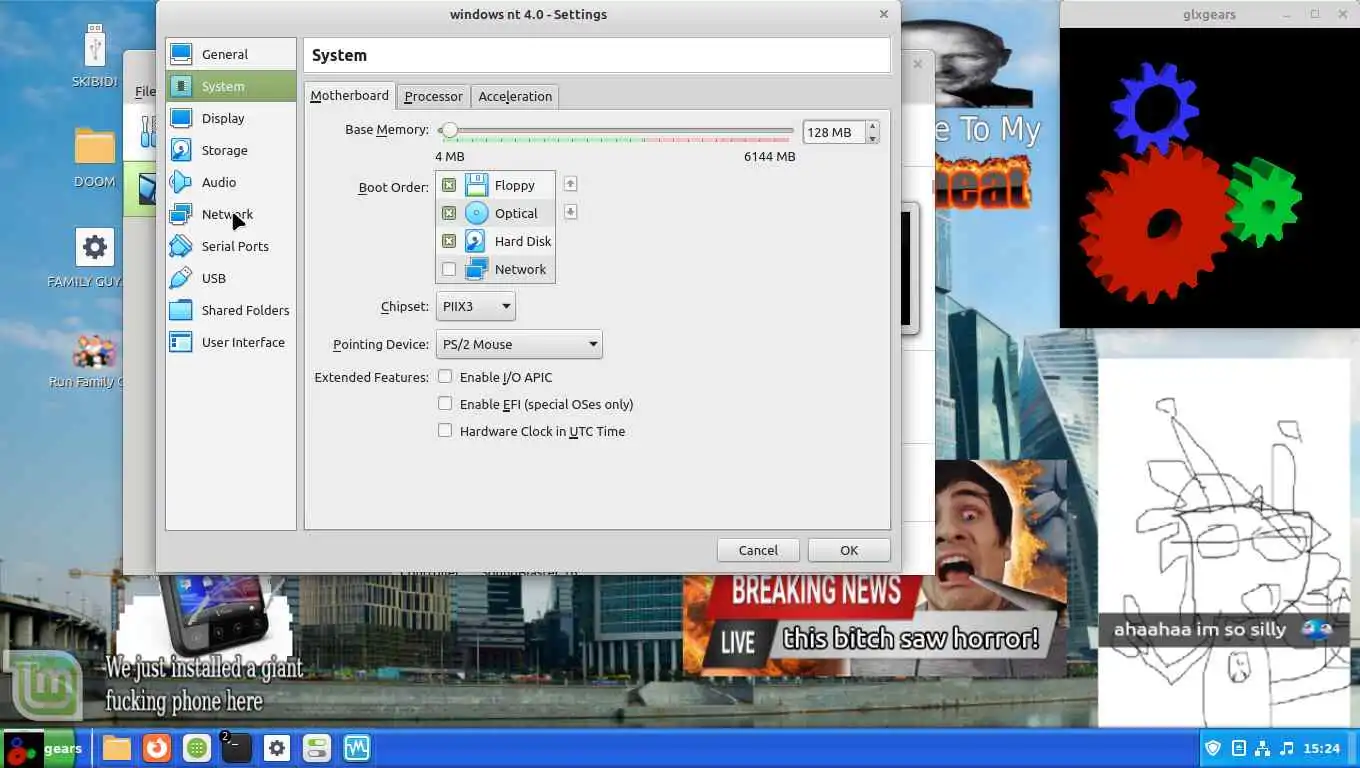Open the Serial Ports settings category
The height and width of the screenshot is (768, 1360).
(x=231, y=246)
